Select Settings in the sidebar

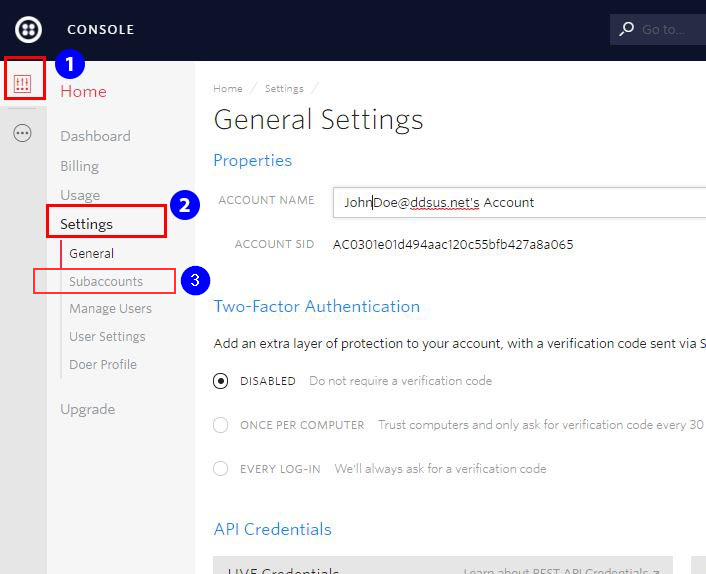86,224
